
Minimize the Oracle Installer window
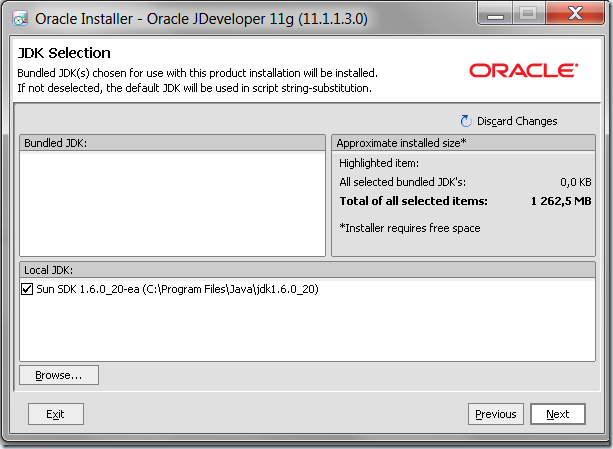pos(495,14)
